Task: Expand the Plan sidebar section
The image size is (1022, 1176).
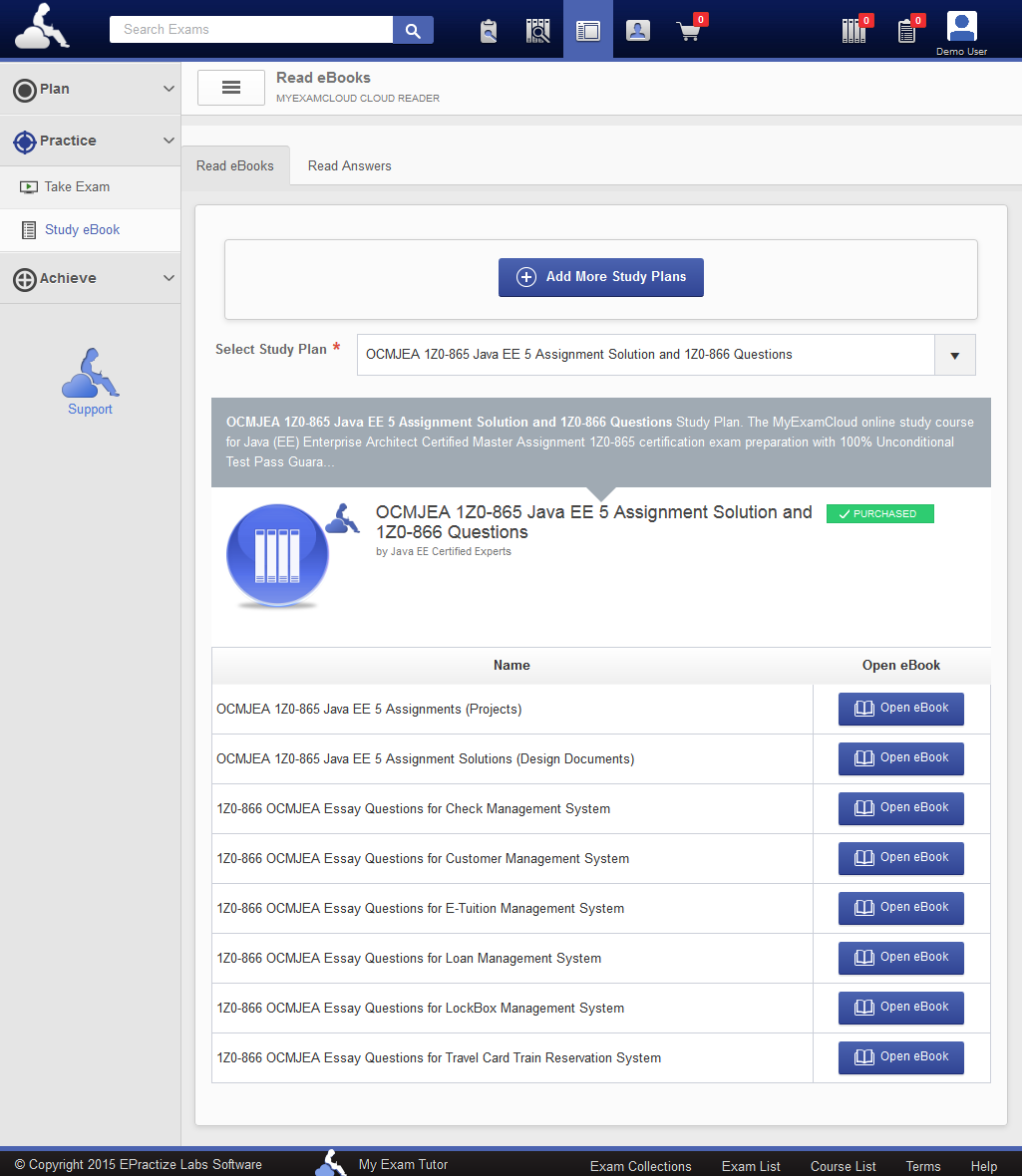Action: (90, 90)
